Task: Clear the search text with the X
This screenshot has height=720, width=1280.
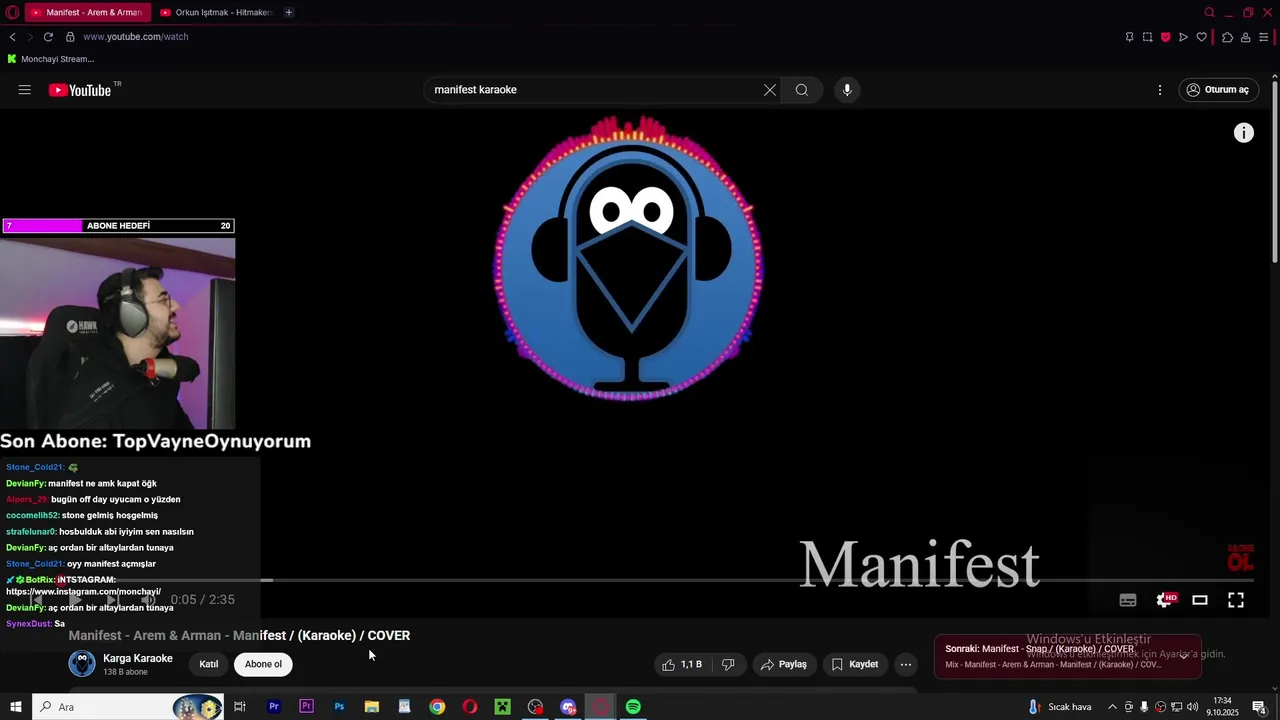Action: coord(770,90)
